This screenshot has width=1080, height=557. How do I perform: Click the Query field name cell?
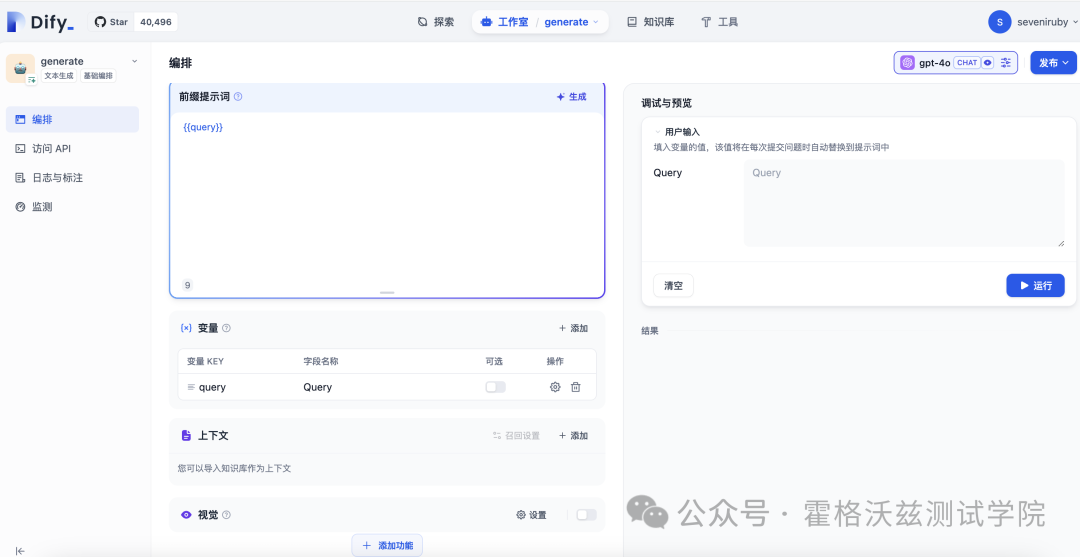[x=318, y=388]
